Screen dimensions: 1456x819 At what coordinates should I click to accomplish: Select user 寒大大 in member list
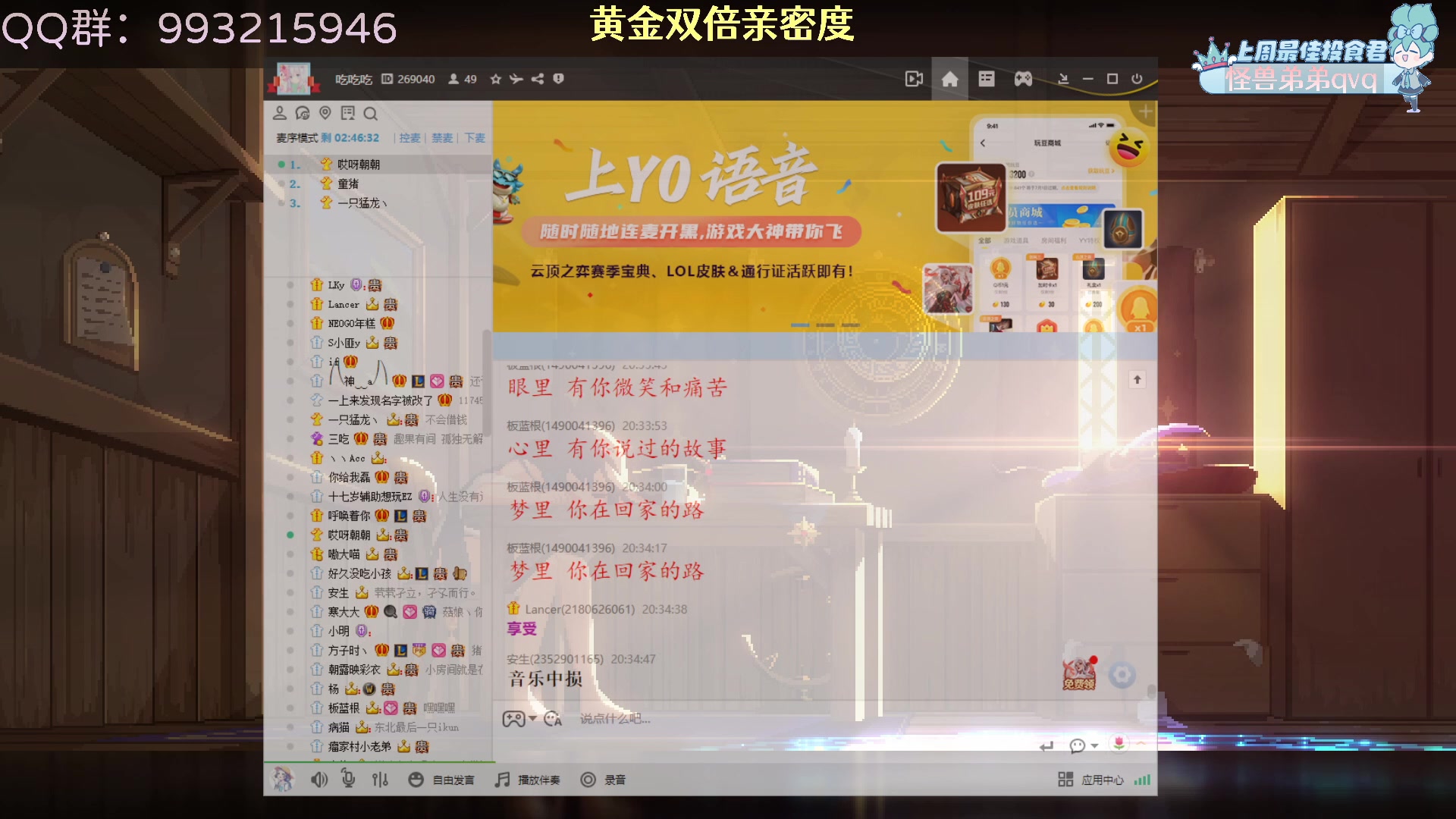[x=344, y=612]
